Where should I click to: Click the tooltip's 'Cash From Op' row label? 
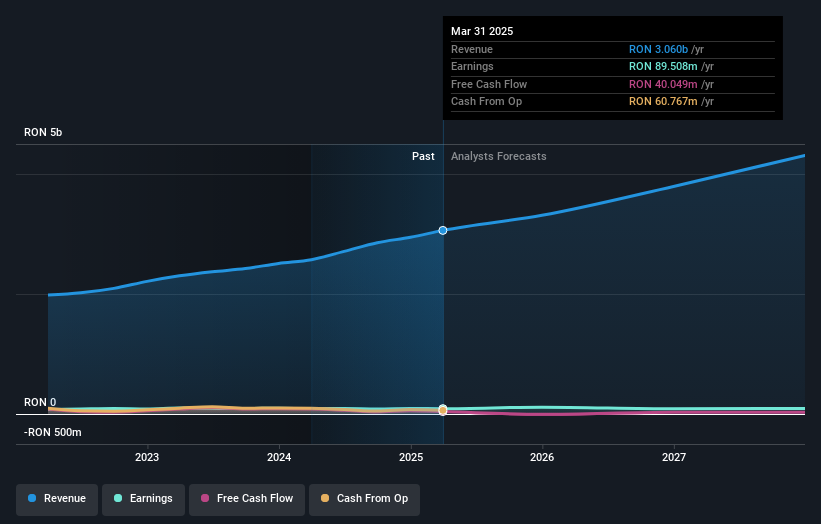pos(486,102)
